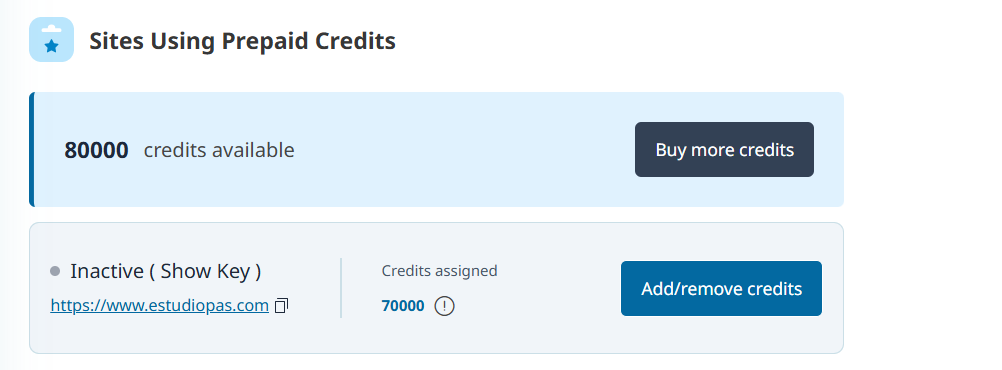1002x370 pixels.
Task: Click the 80000 available credits number
Action: coord(96,150)
